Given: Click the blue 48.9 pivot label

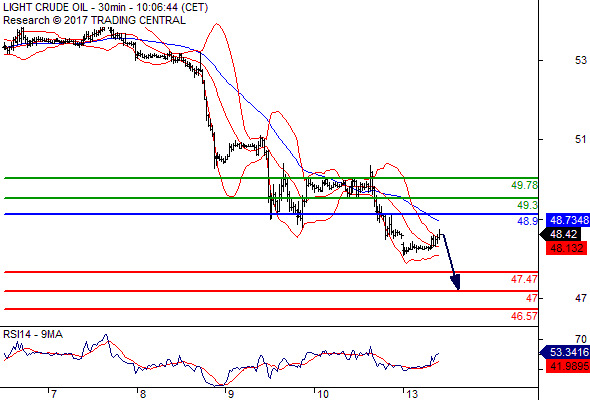Looking at the screenshot, I should pyautogui.click(x=528, y=221).
